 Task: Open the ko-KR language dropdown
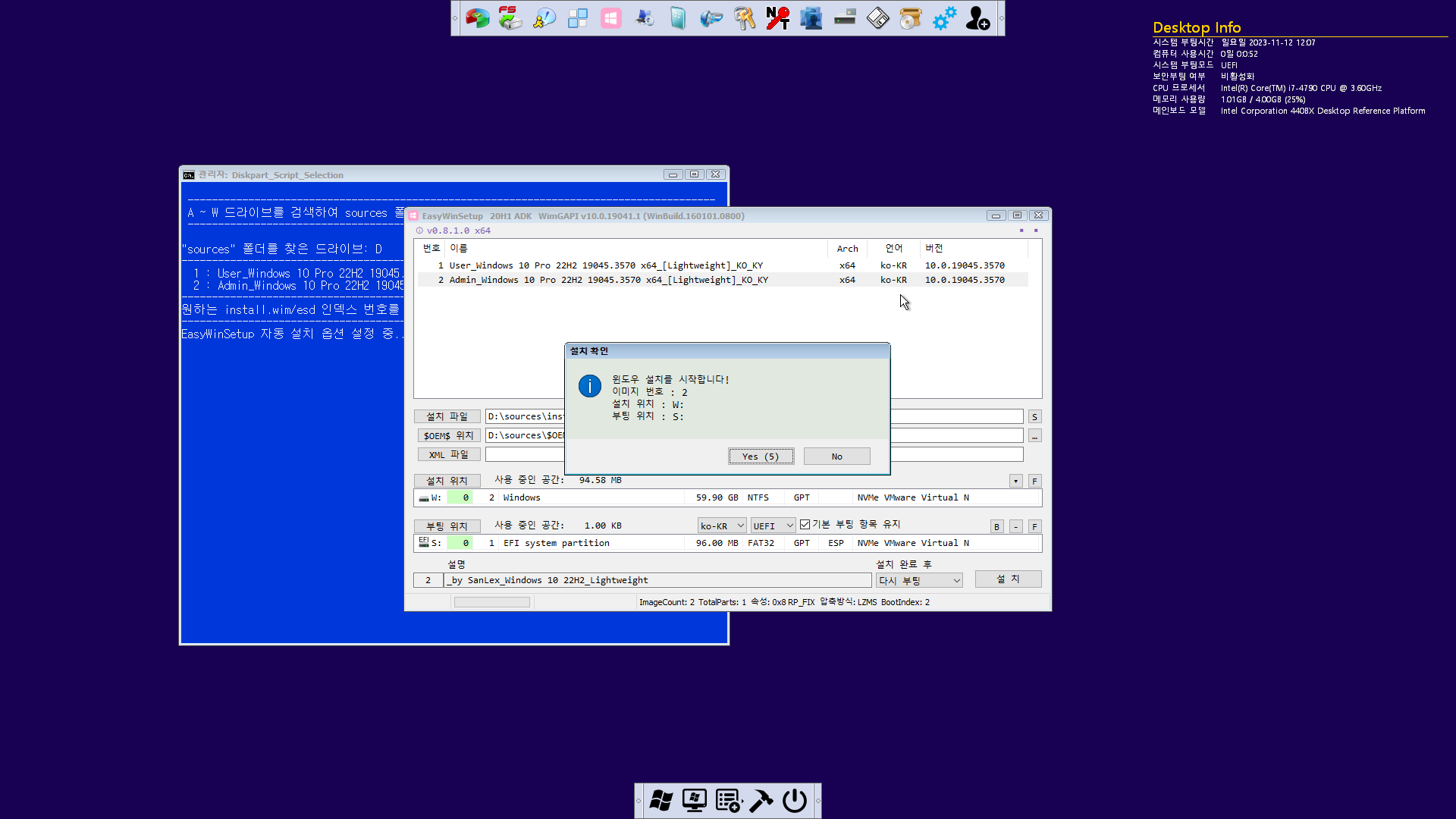click(x=722, y=526)
